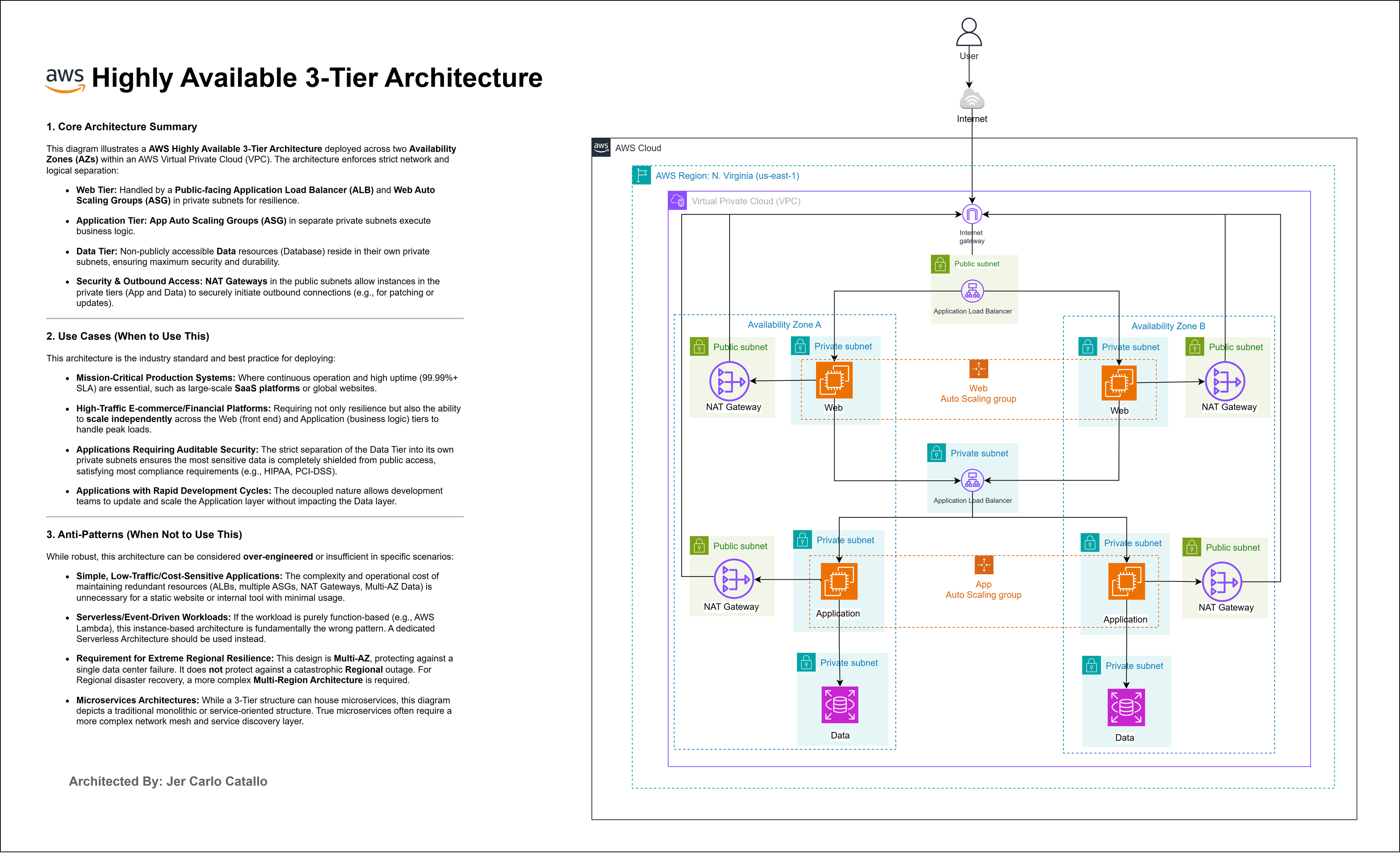The width and height of the screenshot is (1400, 853).
Task: Click the User icon at top
Action: [969, 32]
